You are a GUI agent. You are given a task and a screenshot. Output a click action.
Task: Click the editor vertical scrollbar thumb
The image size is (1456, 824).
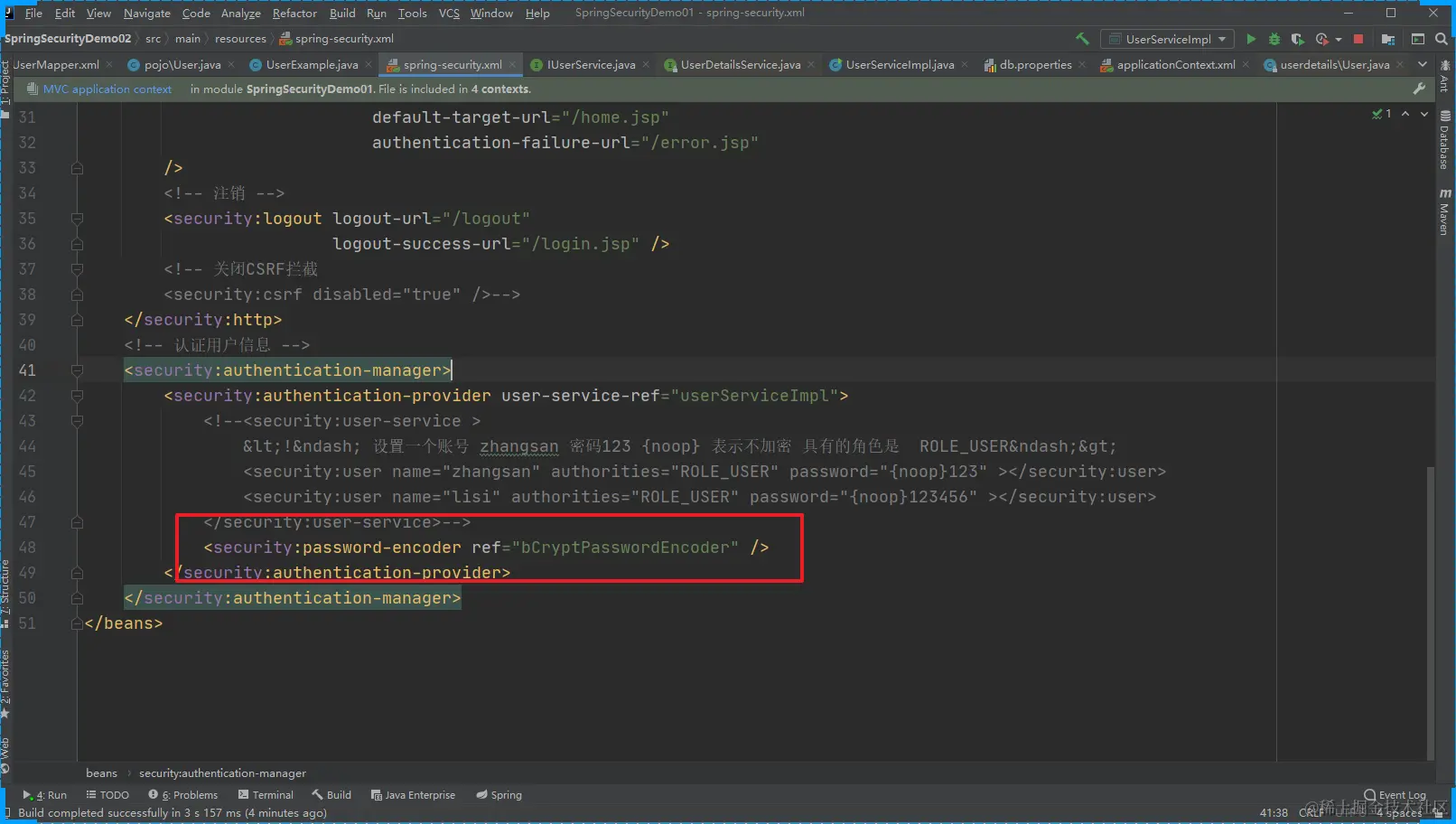click(1430, 613)
